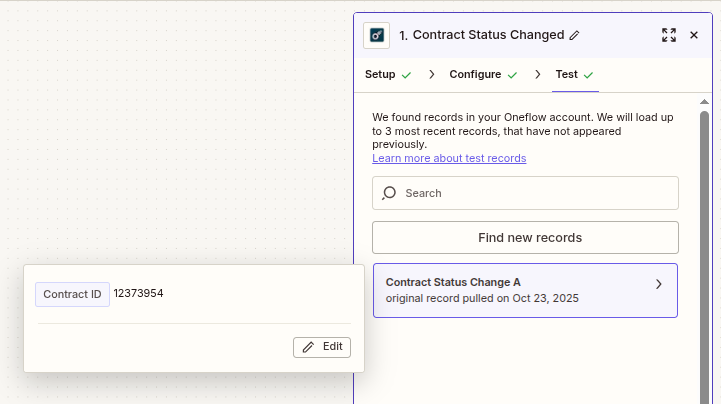Select Contract ID value 12373954
The width and height of the screenshot is (721, 404).
[x=138, y=293]
